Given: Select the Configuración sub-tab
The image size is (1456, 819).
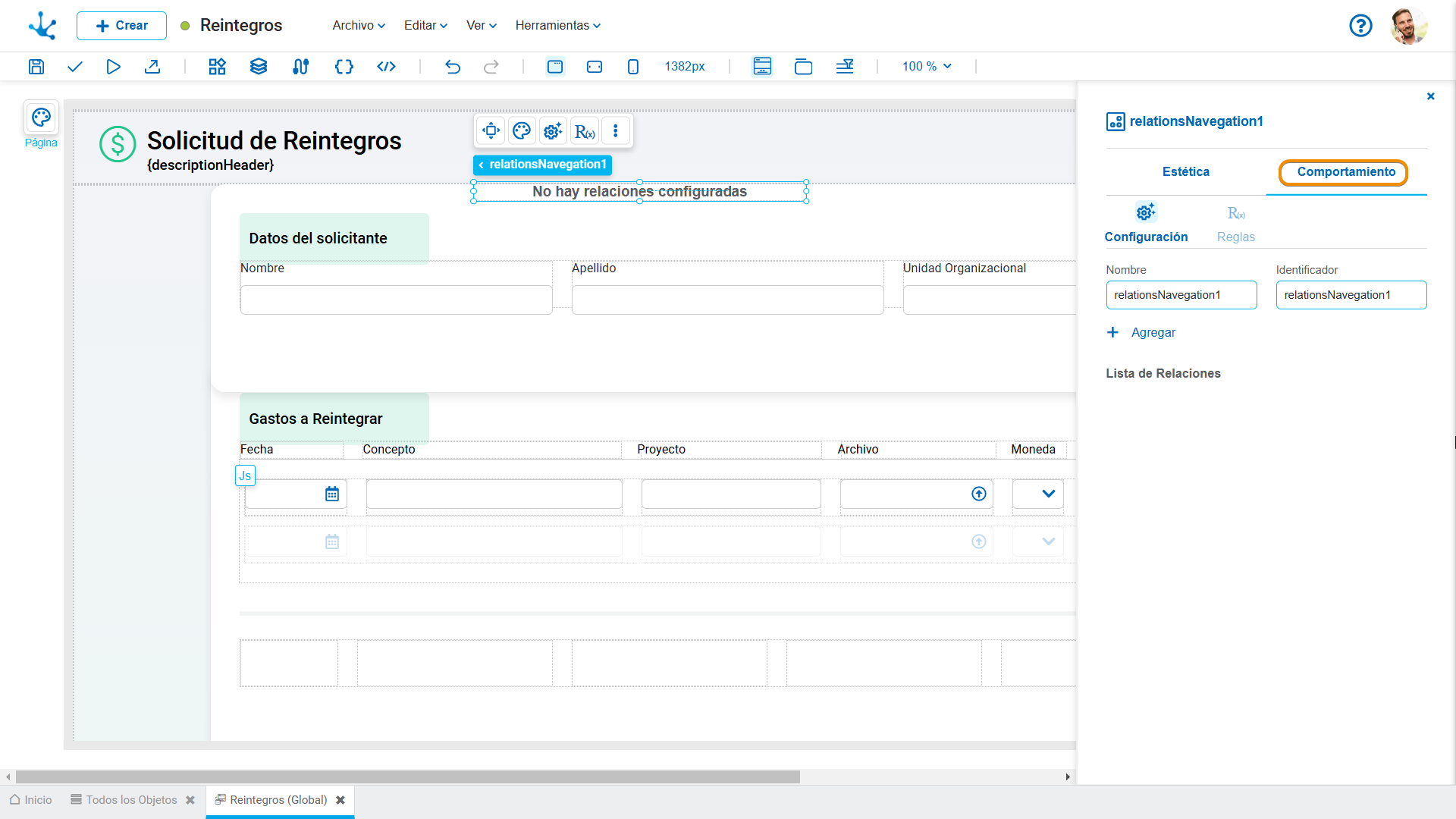Looking at the screenshot, I should click(x=1146, y=223).
